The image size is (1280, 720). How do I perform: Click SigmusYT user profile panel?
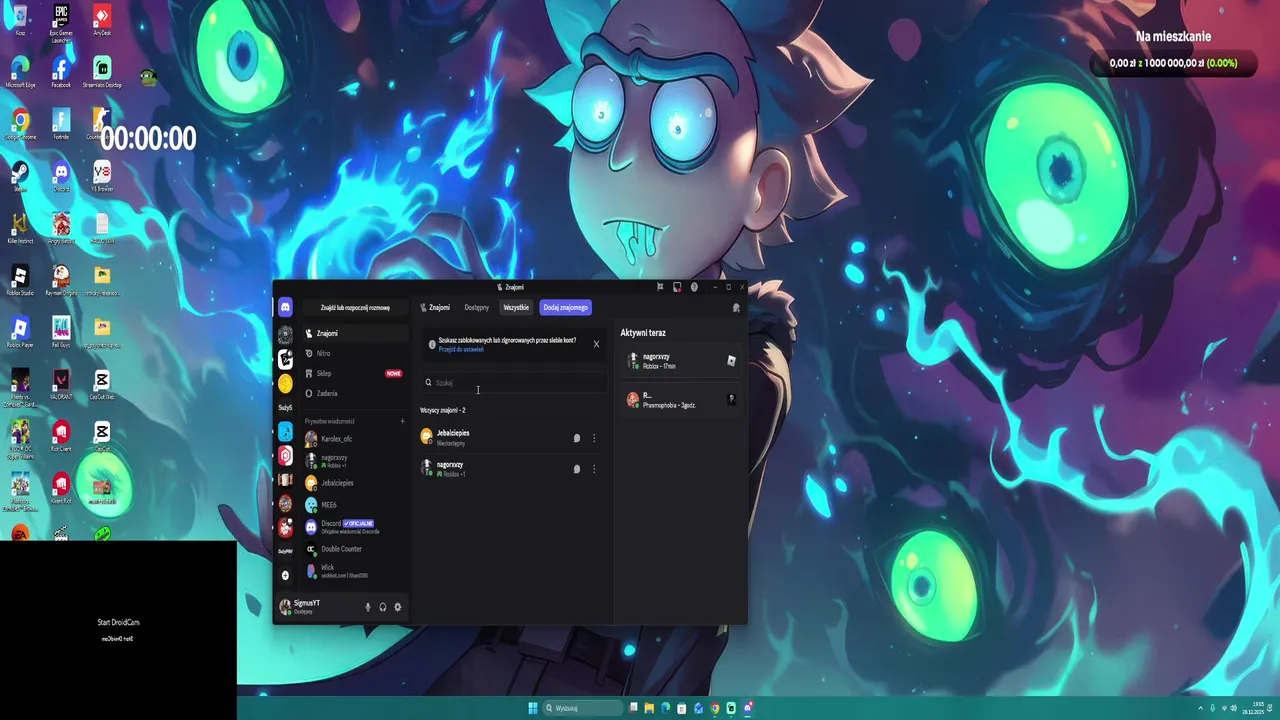pyautogui.click(x=318, y=607)
